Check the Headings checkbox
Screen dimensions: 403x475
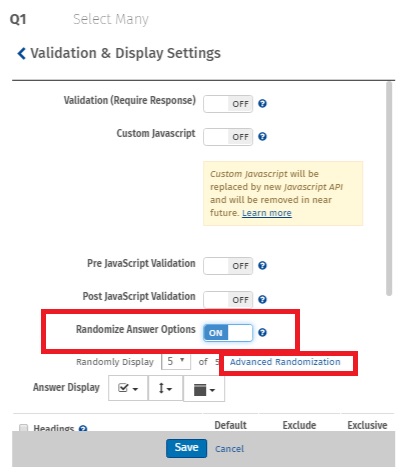[x=23, y=428]
